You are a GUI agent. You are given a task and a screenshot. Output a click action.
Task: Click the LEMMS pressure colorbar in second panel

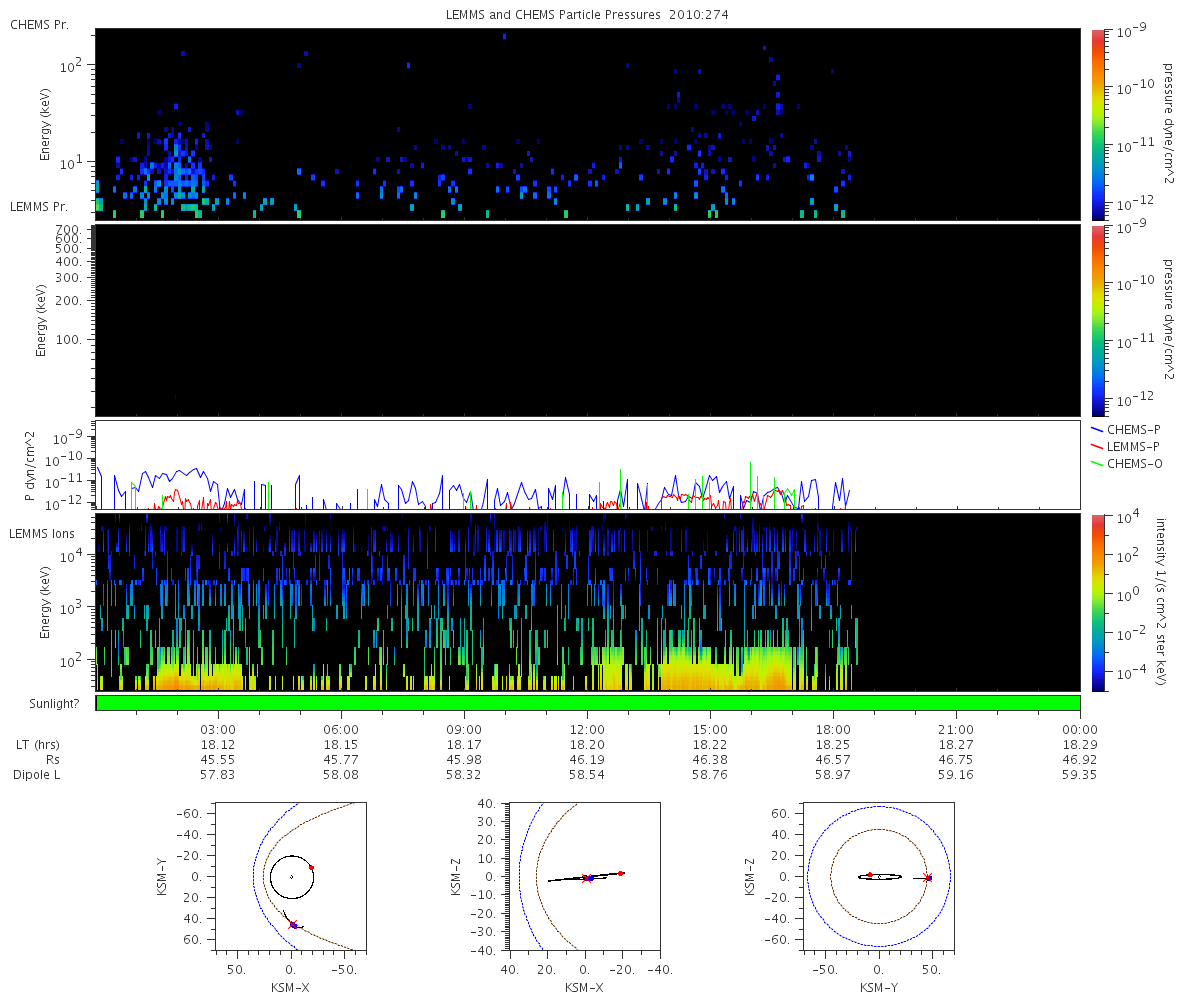click(x=1098, y=320)
